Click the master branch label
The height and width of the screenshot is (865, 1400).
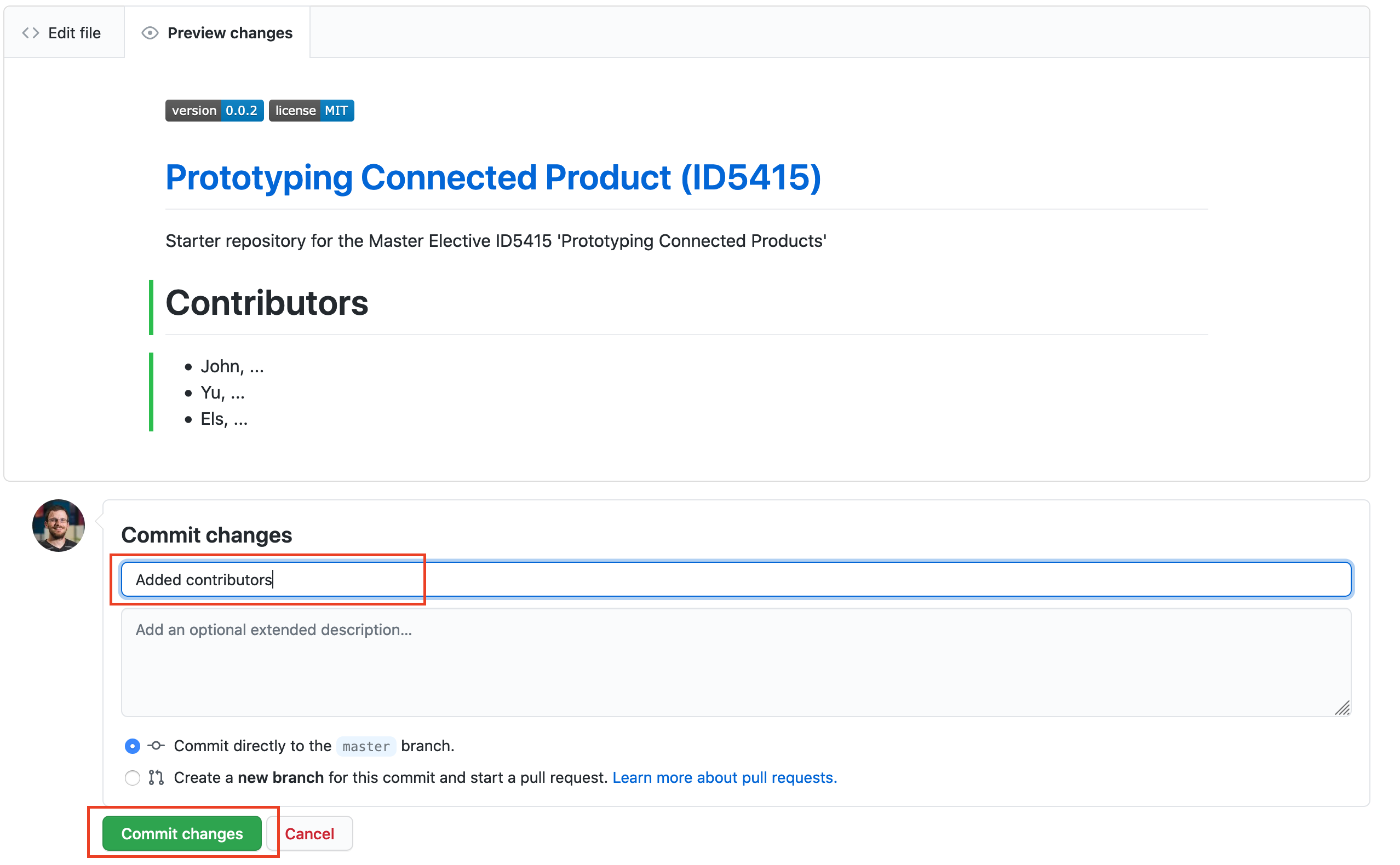(366, 746)
